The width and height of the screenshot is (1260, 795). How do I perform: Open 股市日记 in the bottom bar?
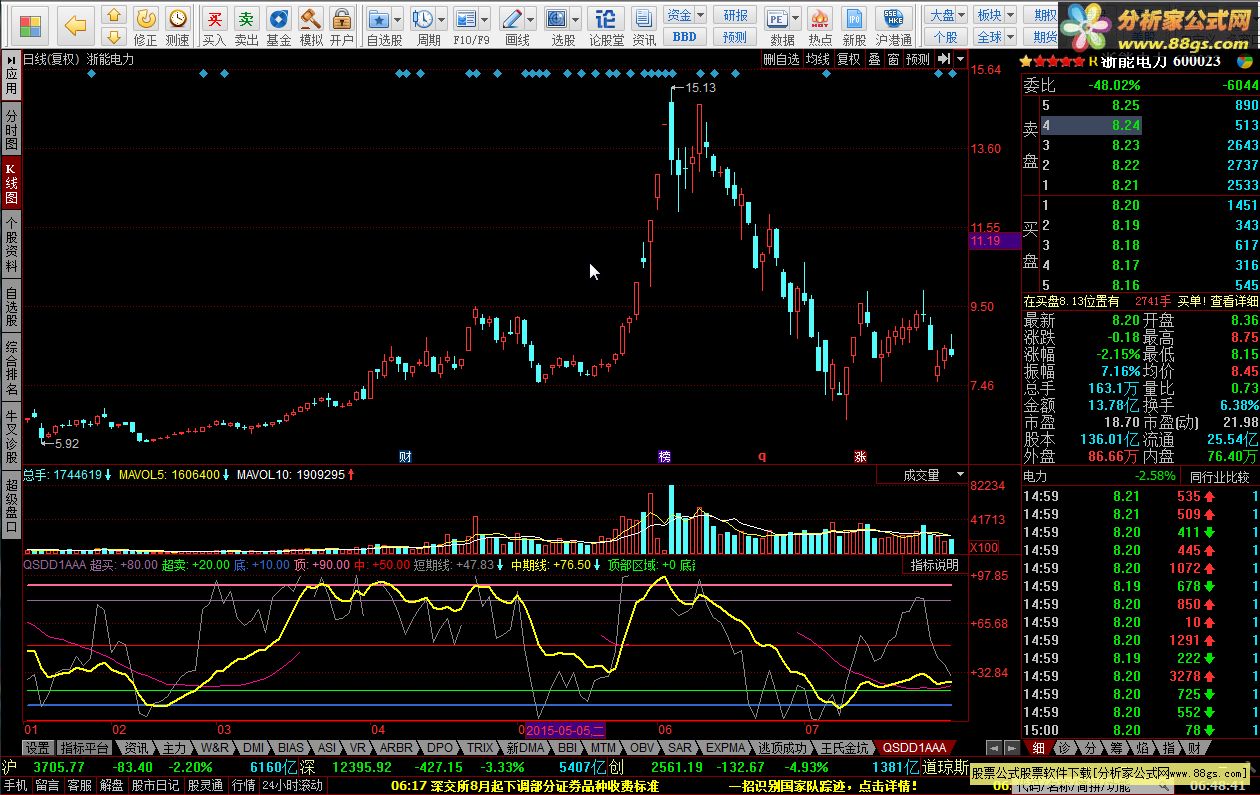point(155,785)
